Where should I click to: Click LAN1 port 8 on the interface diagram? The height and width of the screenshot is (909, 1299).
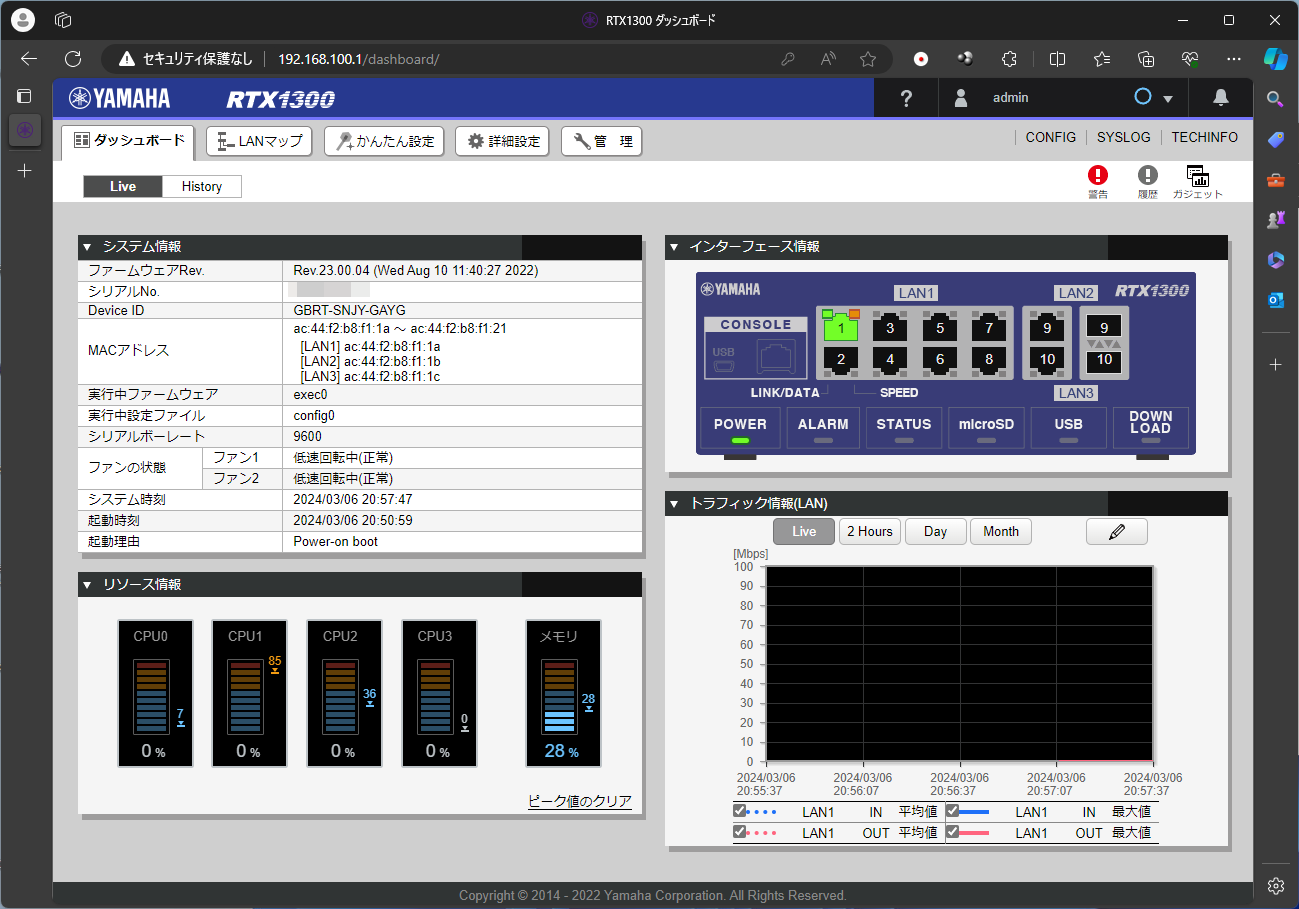pyautogui.click(x=989, y=359)
